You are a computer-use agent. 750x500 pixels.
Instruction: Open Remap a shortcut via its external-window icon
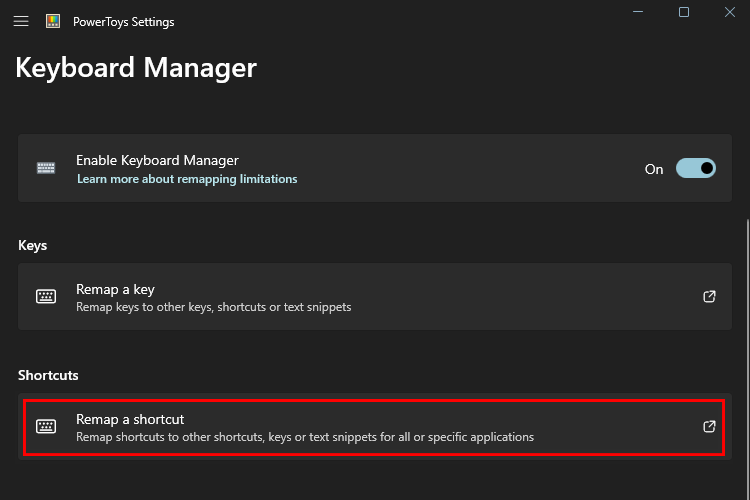(x=709, y=426)
